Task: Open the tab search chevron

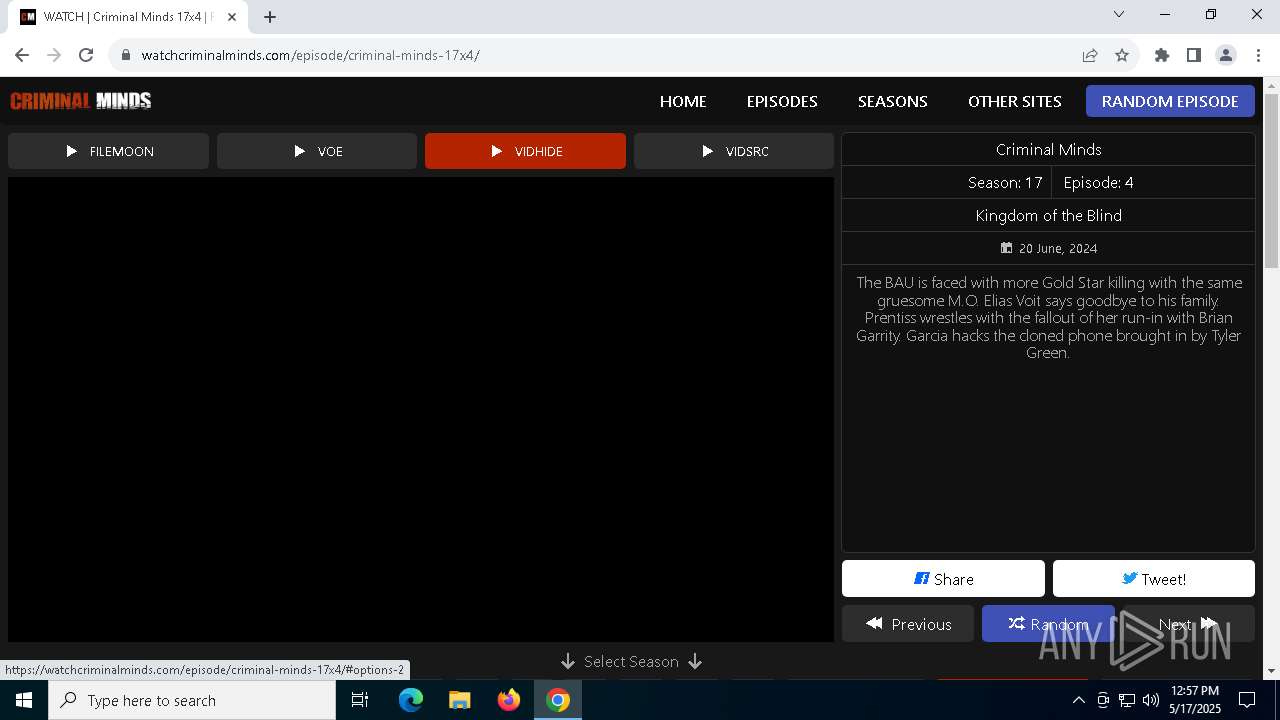Action: (x=1119, y=14)
